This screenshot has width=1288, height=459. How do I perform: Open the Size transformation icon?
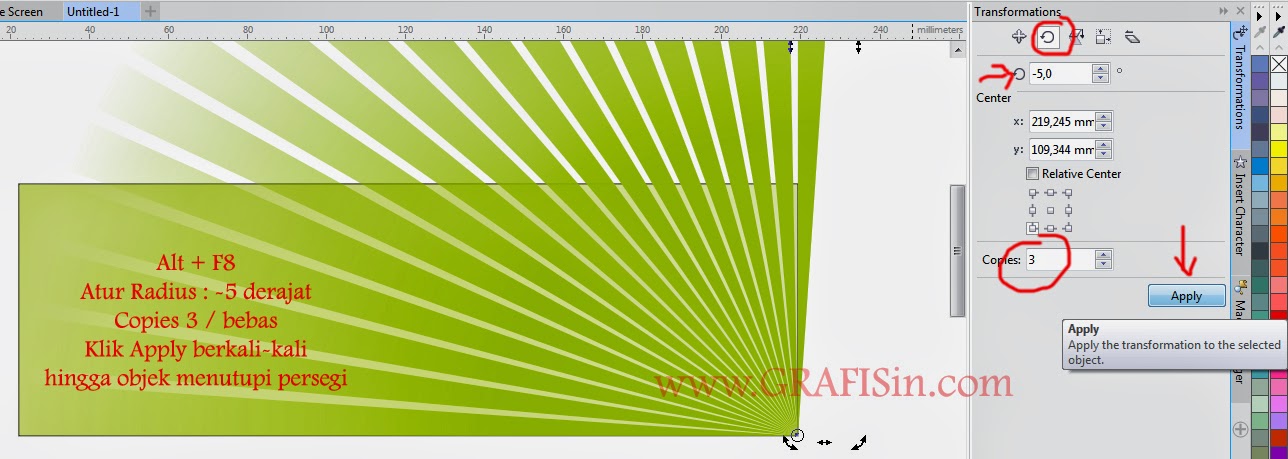click(x=1103, y=37)
